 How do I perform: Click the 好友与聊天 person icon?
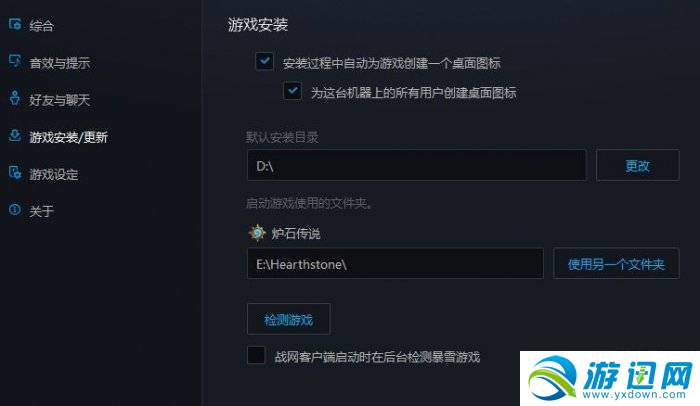pyautogui.click(x=15, y=98)
